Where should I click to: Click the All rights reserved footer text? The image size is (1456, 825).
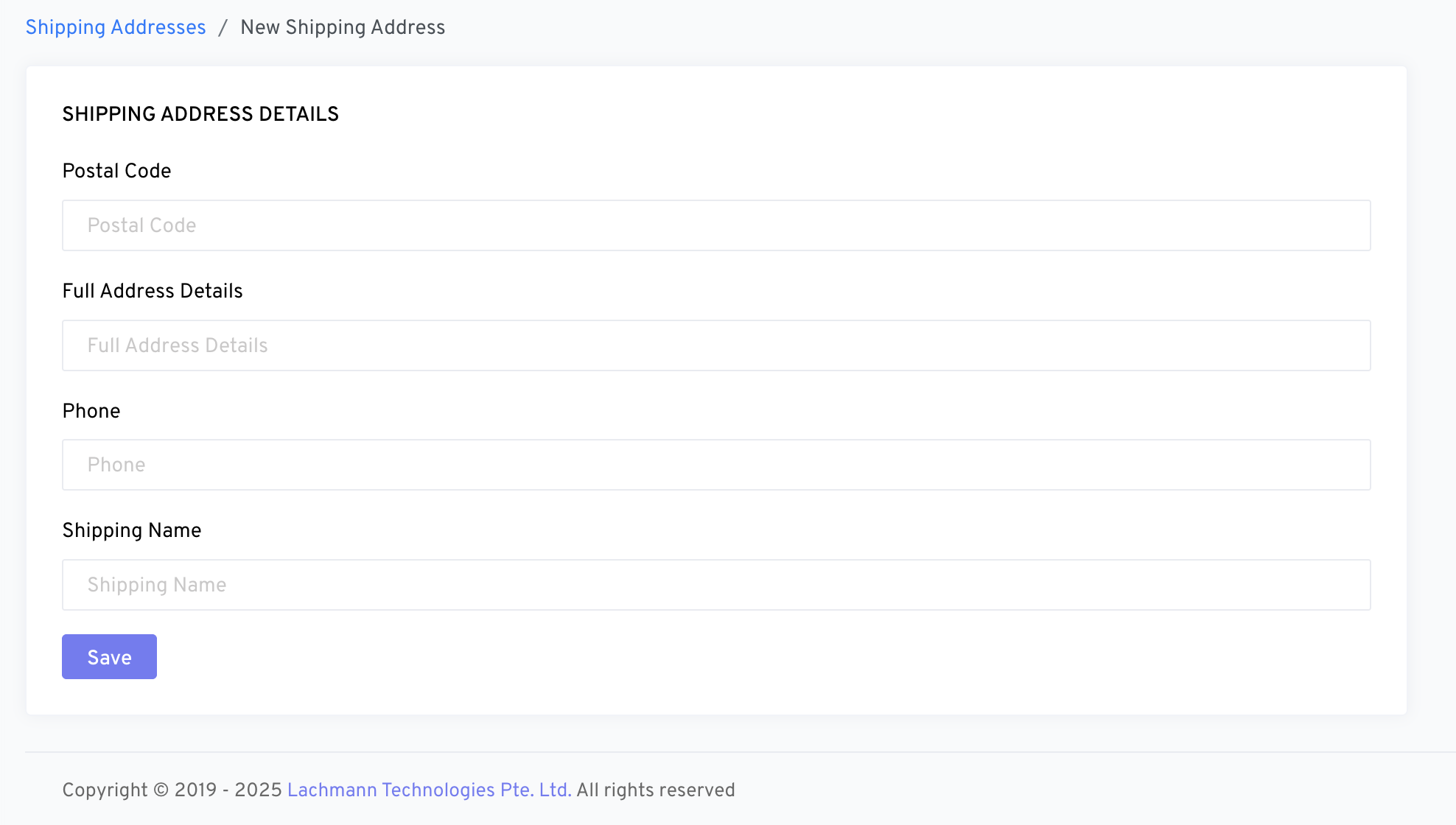pyautogui.click(x=656, y=790)
